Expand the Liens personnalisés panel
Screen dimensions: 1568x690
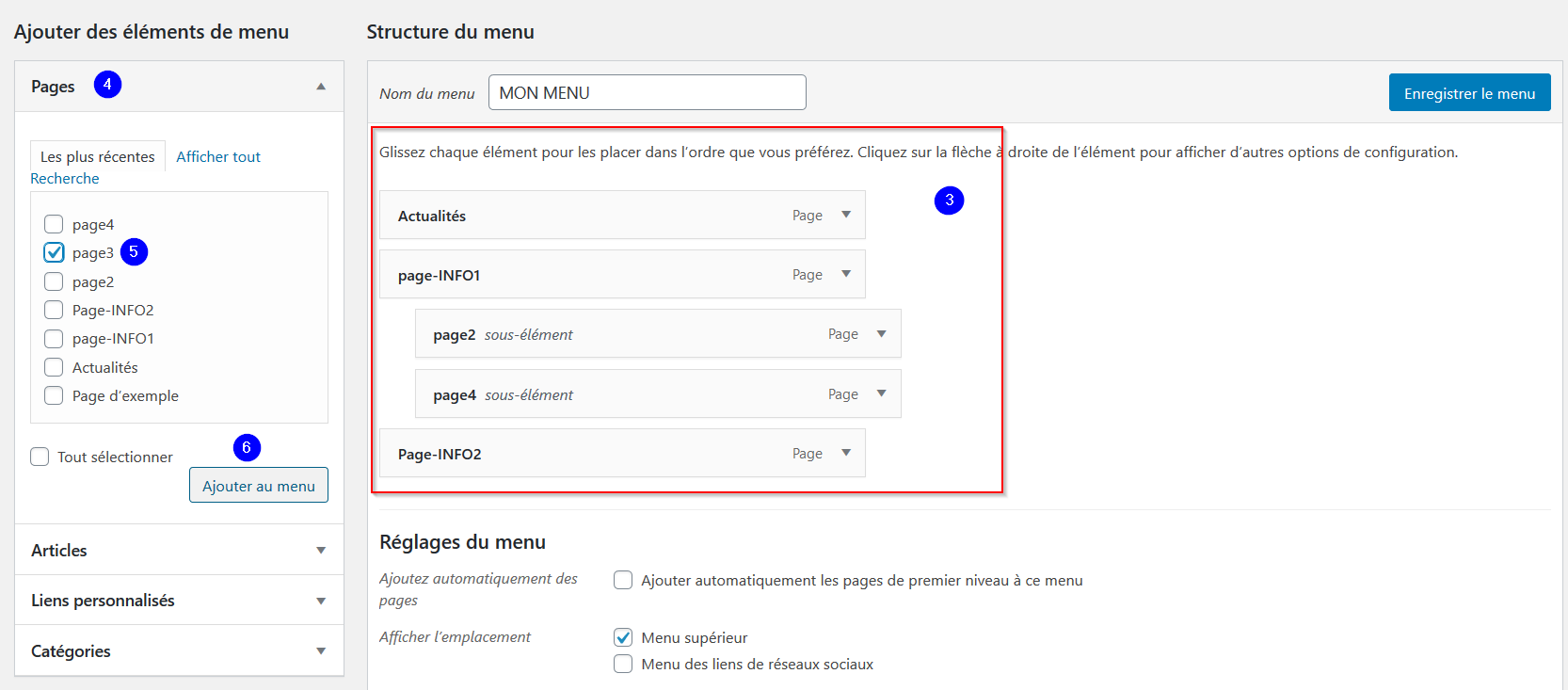tap(321, 601)
